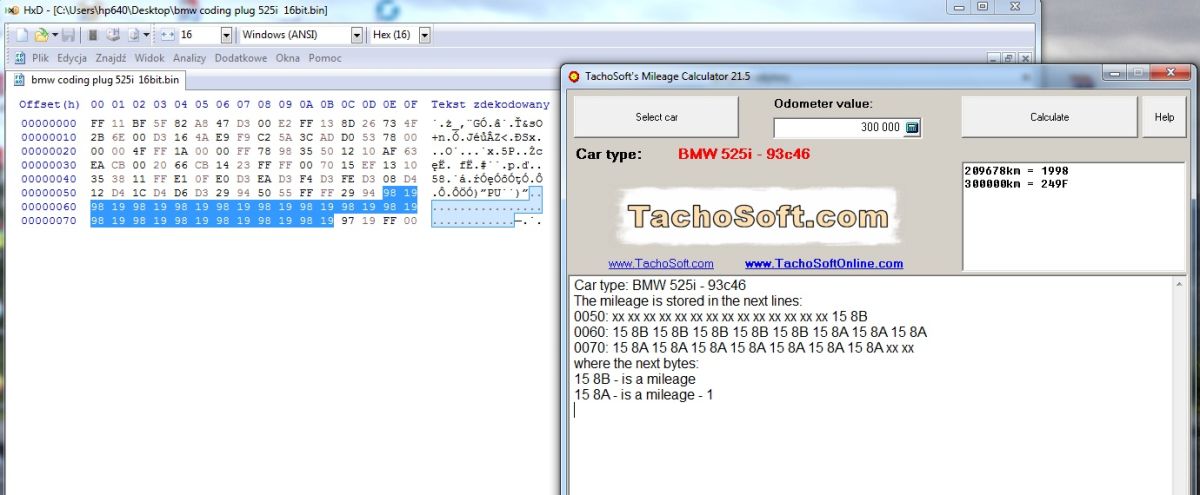Open the Edycja menu
The image size is (1200, 495).
pos(72,58)
